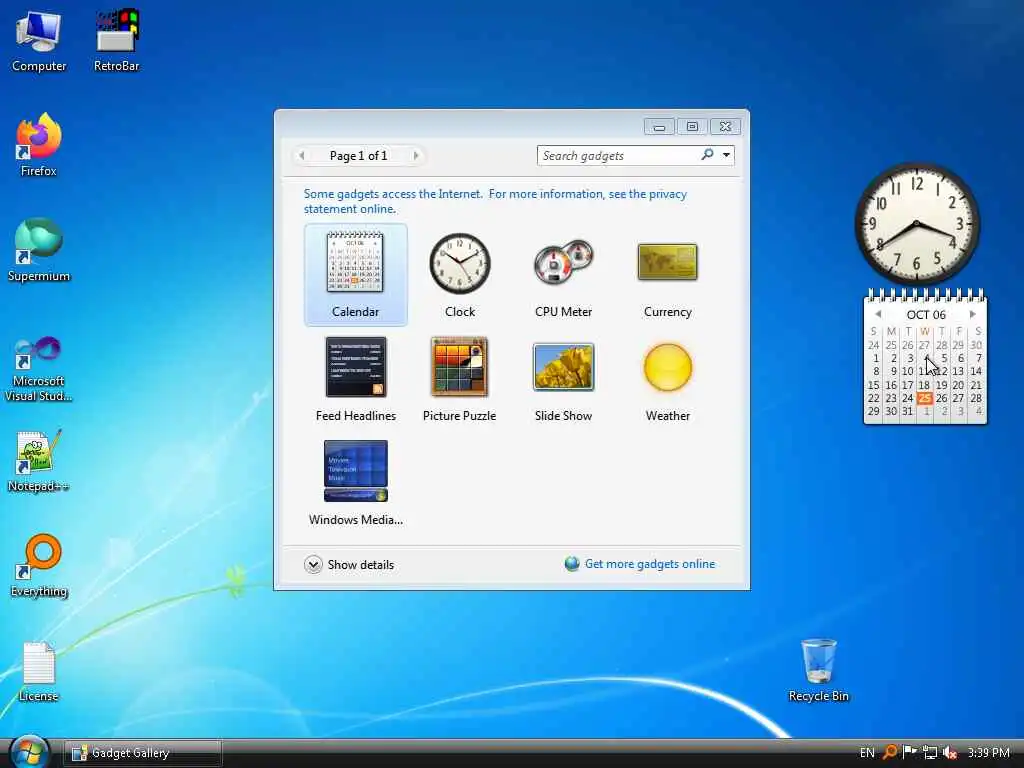Screen dimensions: 1024x768
Task: Click the Action Center flag tray icon
Action: 910,752
